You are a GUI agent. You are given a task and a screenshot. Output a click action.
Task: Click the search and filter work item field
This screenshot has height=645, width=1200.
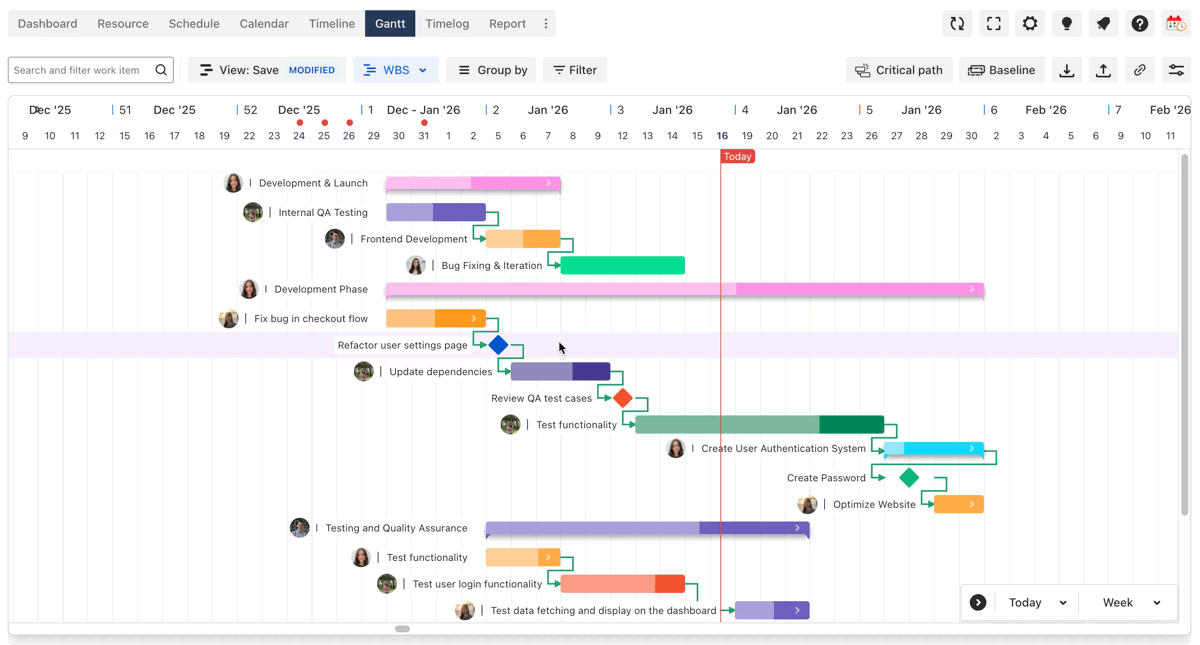tap(82, 70)
